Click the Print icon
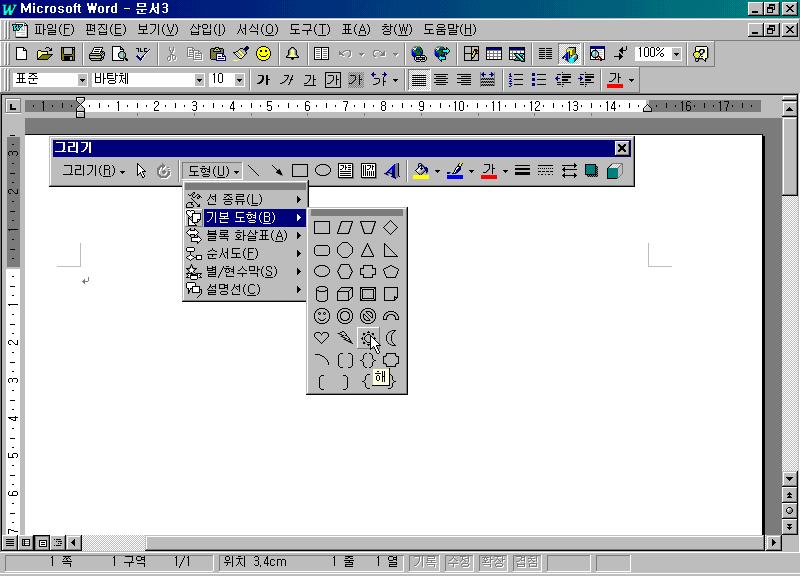The image size is (800, 576). [96, 54]
